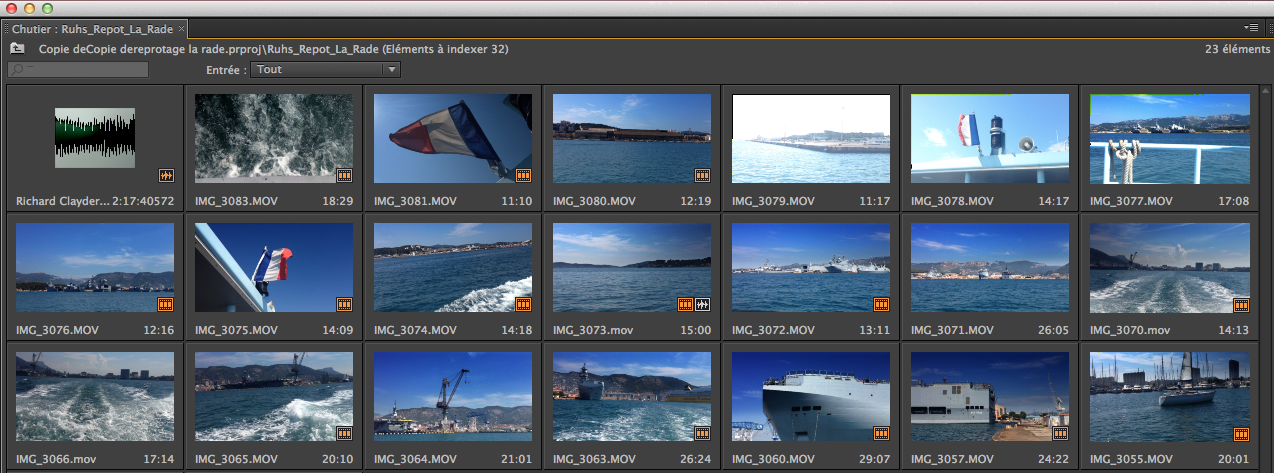Open the bin panel flyout menu
Viewport: 1274px width, 473px height.
(1252, 28)
